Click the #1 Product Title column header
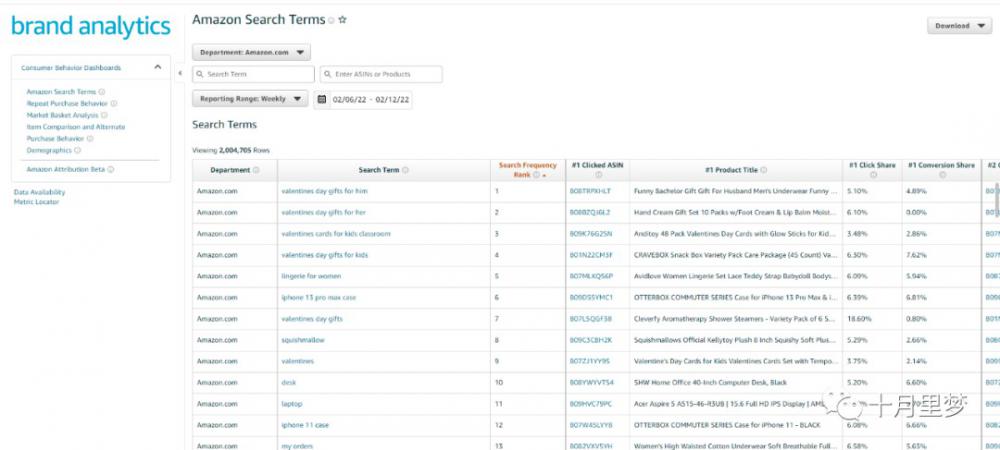 pyautogui.click(x=735, y=170)
